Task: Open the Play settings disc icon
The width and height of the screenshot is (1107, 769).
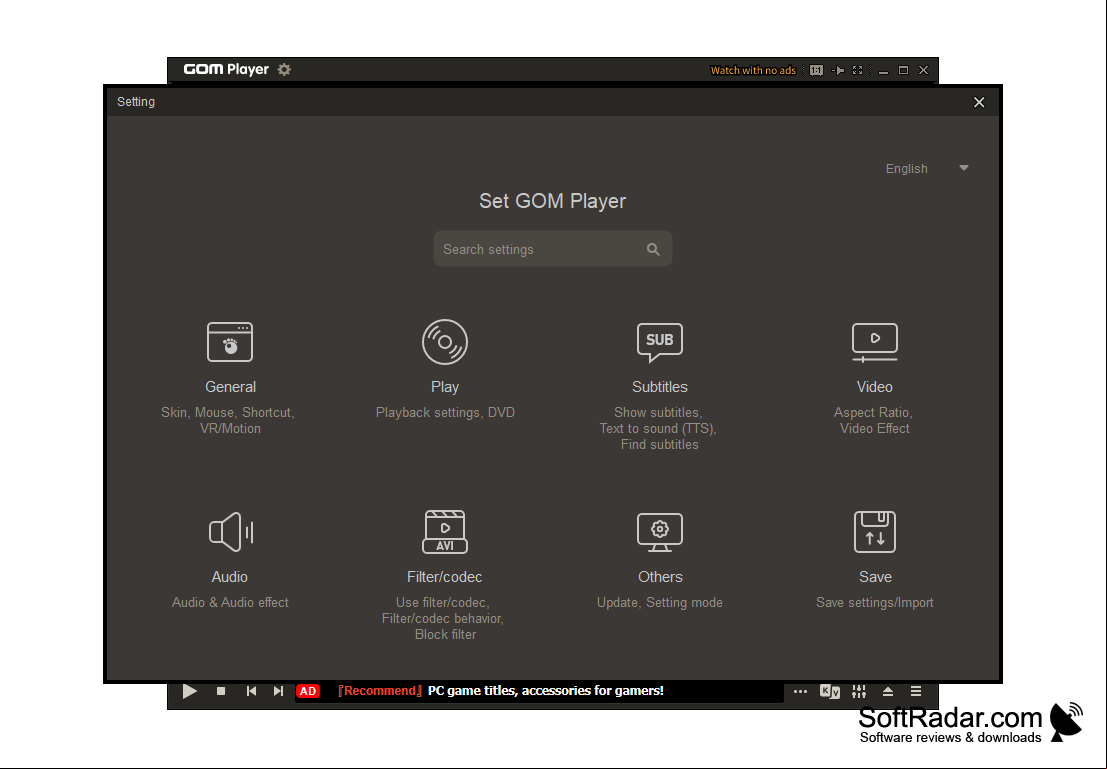Action: (x=445, y=342)
